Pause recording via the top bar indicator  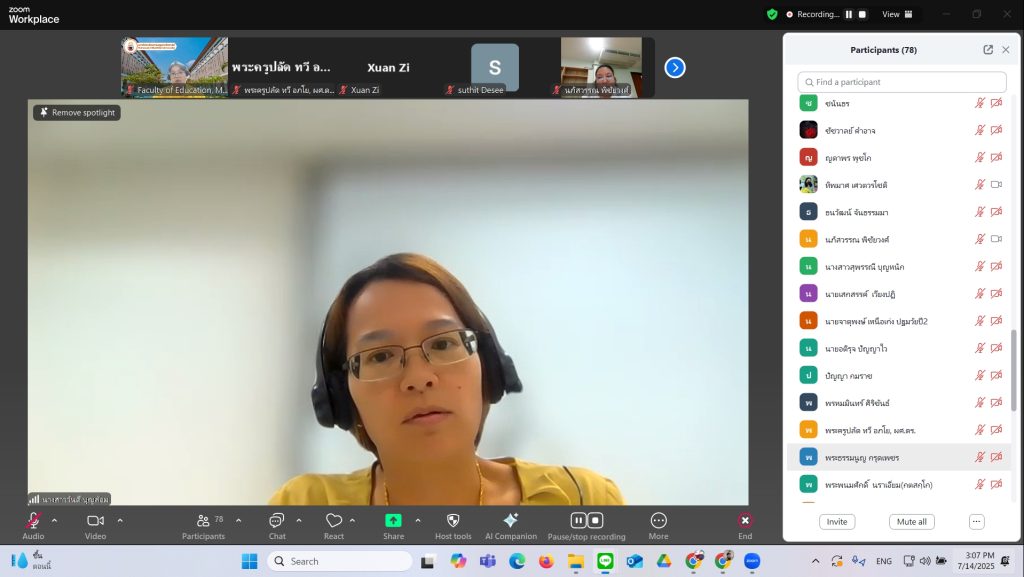(x=849, y=14)
